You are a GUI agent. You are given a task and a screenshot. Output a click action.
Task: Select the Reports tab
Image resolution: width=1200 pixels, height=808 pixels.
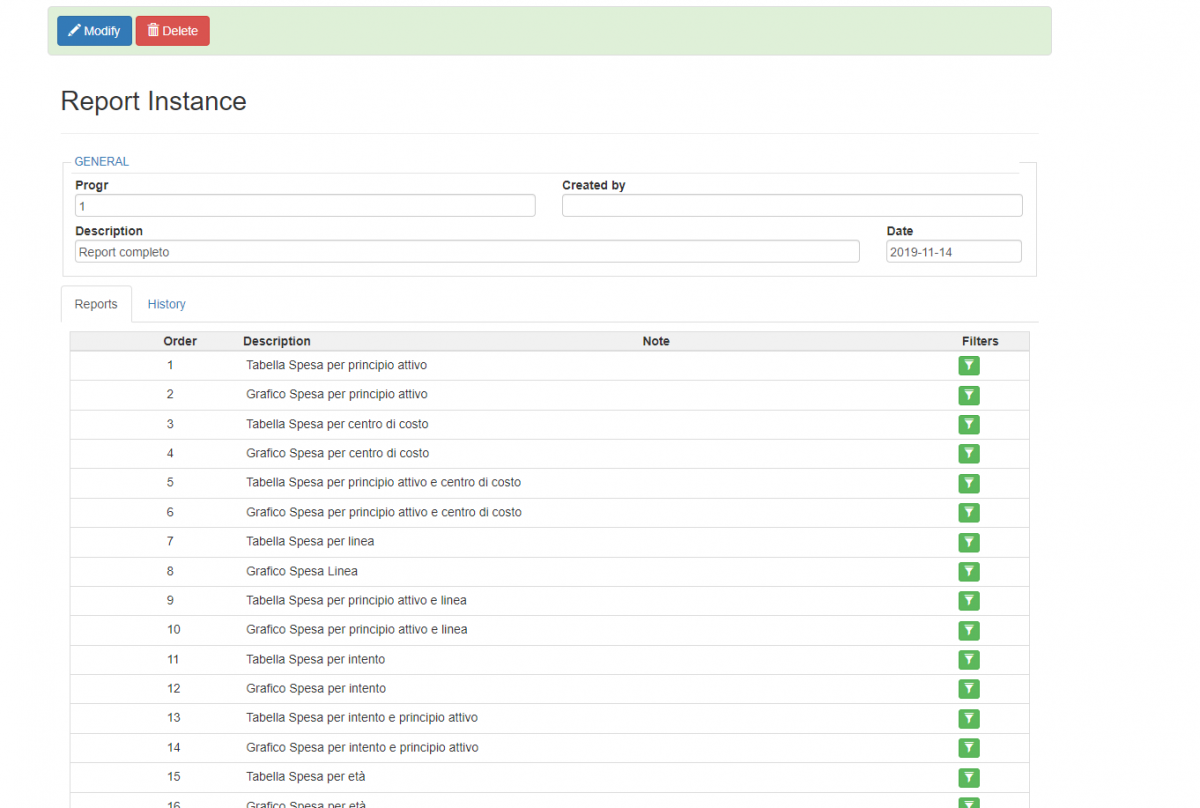(x=96, y=304)
